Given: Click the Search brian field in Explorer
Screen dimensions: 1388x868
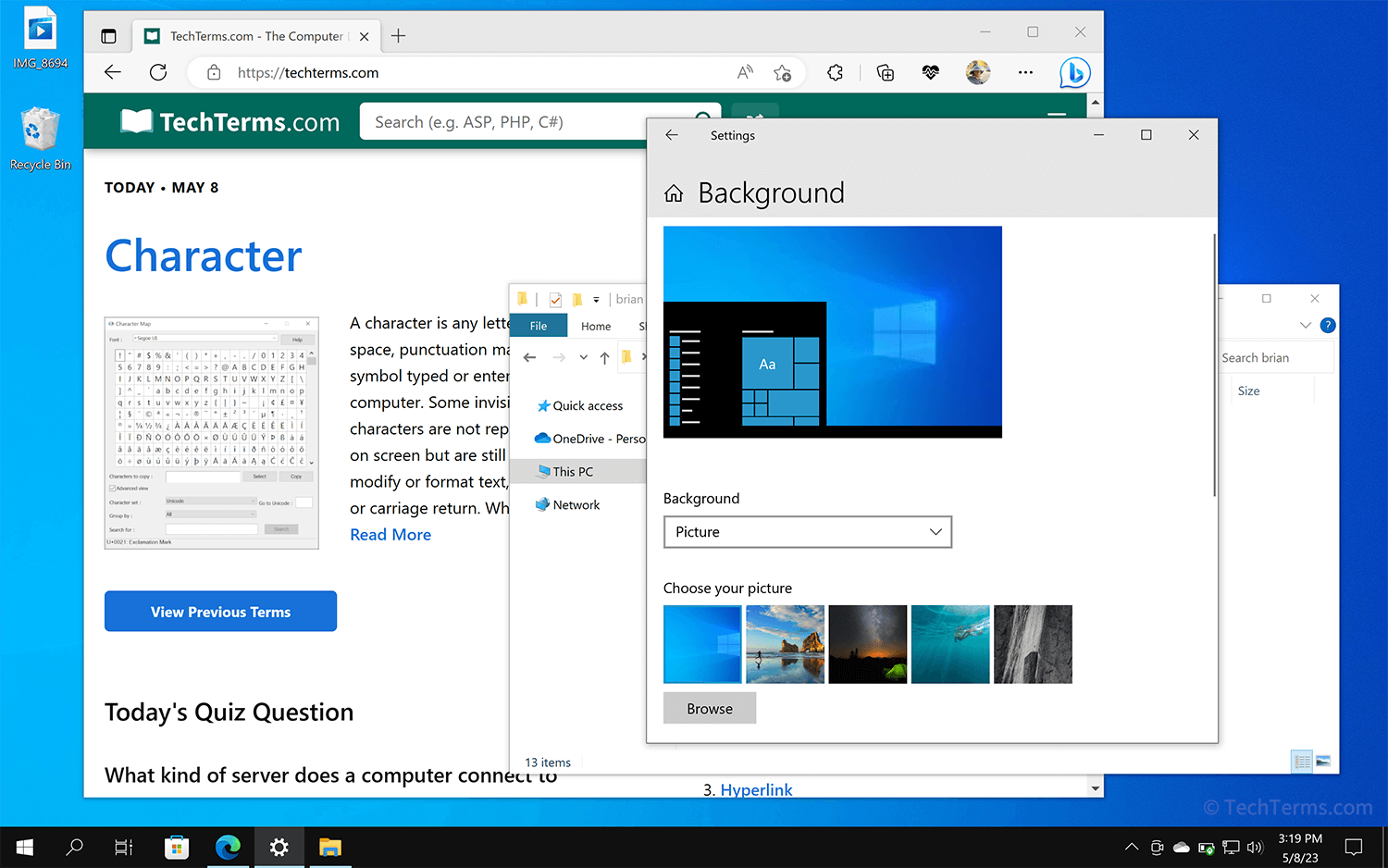Looking at the screenshot, I should click(x=1277, y=358).
